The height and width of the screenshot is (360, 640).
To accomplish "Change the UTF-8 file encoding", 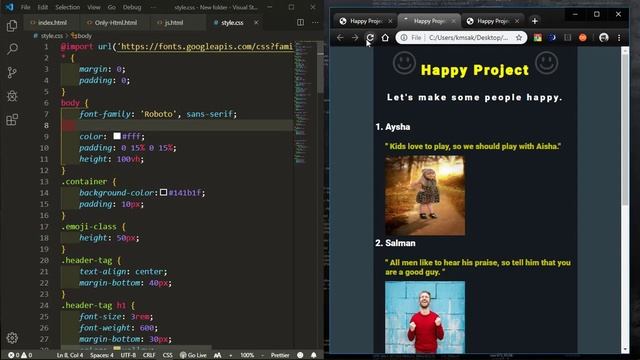I will tap(128, 355).
